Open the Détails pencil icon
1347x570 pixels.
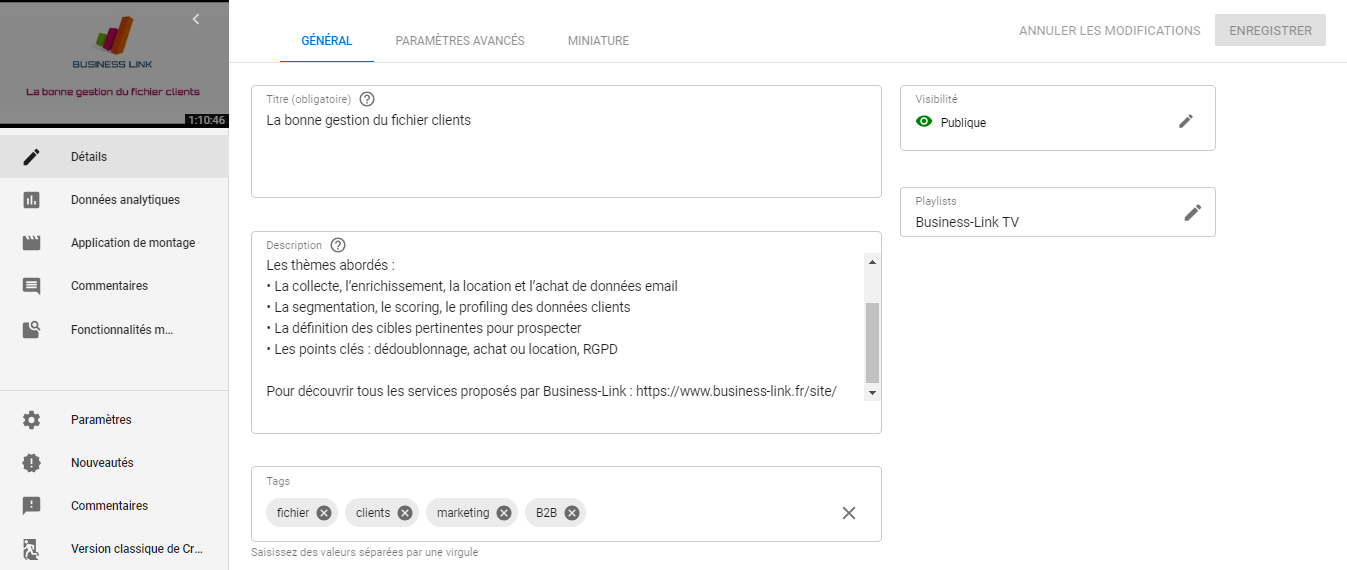click(x=32, y=157)
